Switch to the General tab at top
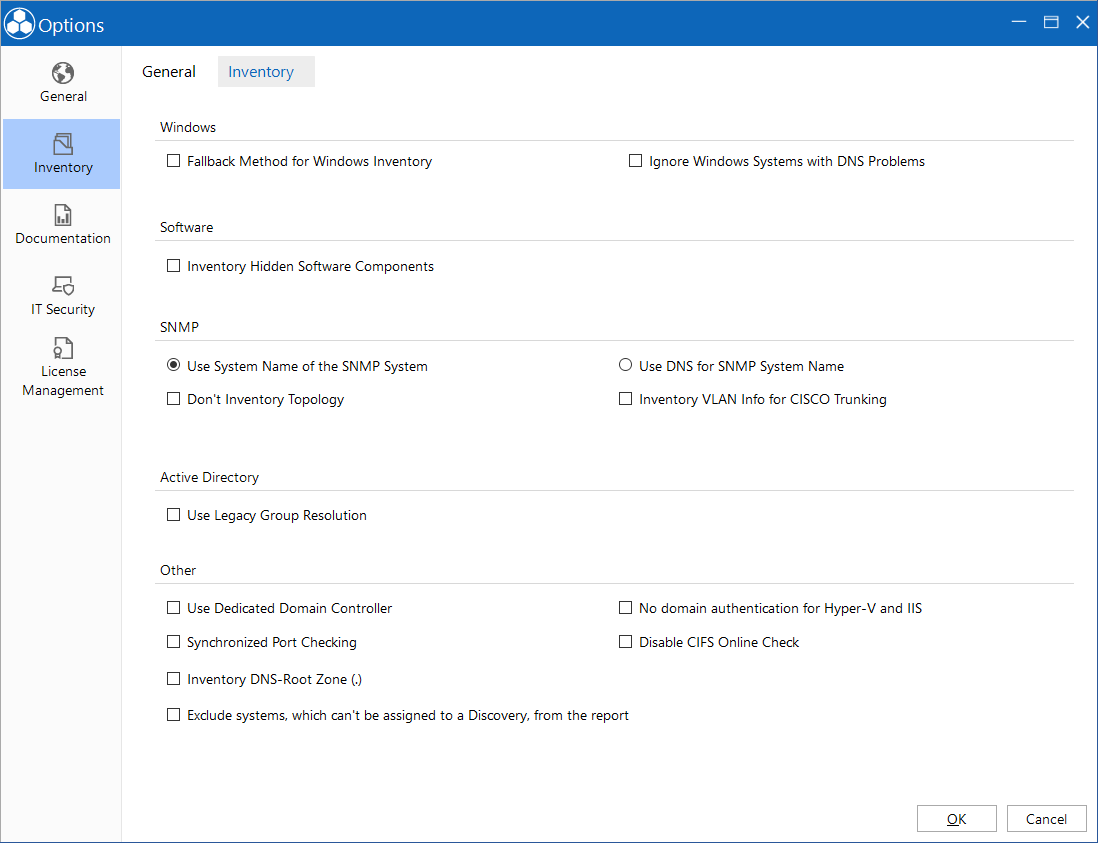1098x843 pixels. (169, 71)
